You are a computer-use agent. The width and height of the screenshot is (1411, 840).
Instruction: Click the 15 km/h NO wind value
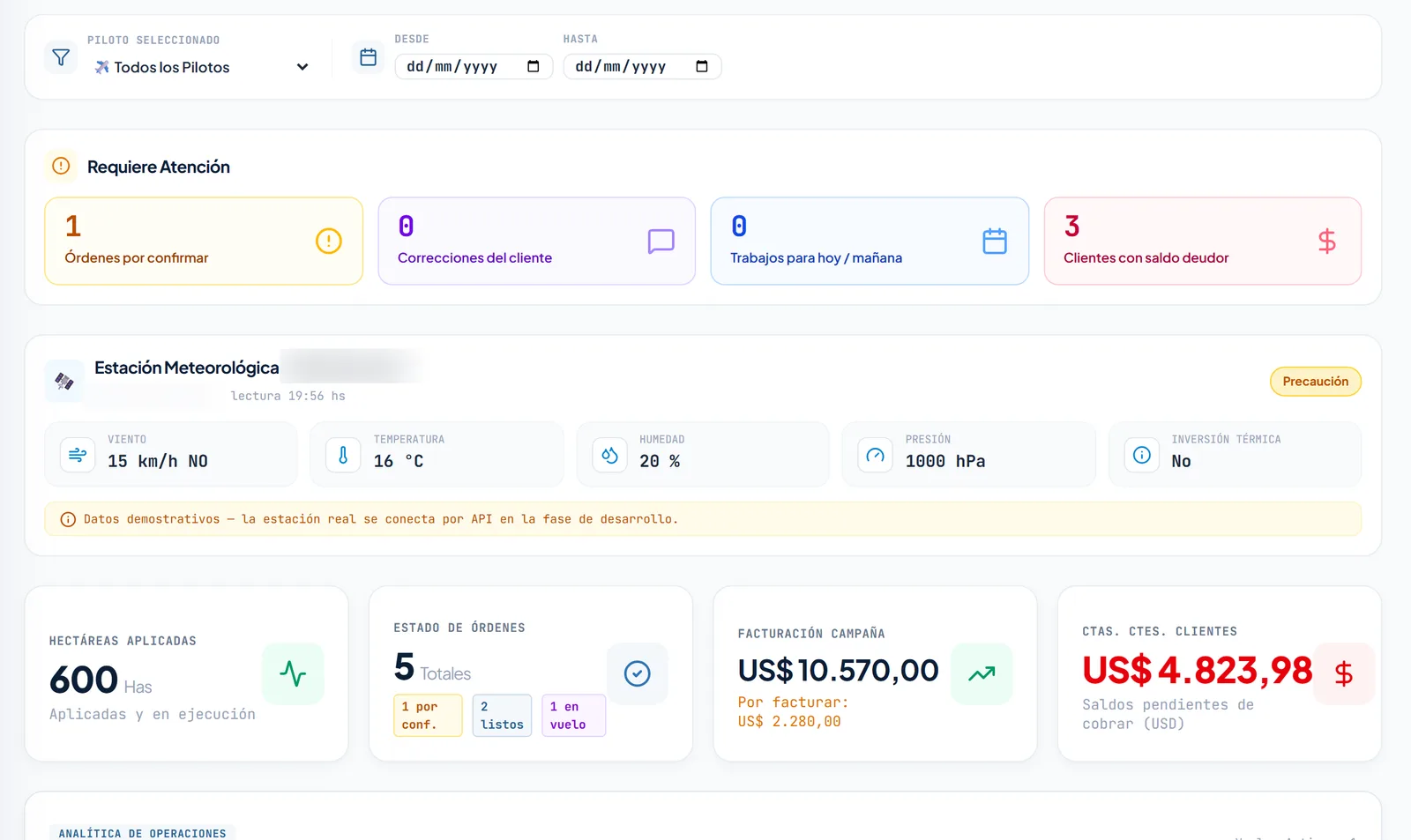(x=158, y=461)
